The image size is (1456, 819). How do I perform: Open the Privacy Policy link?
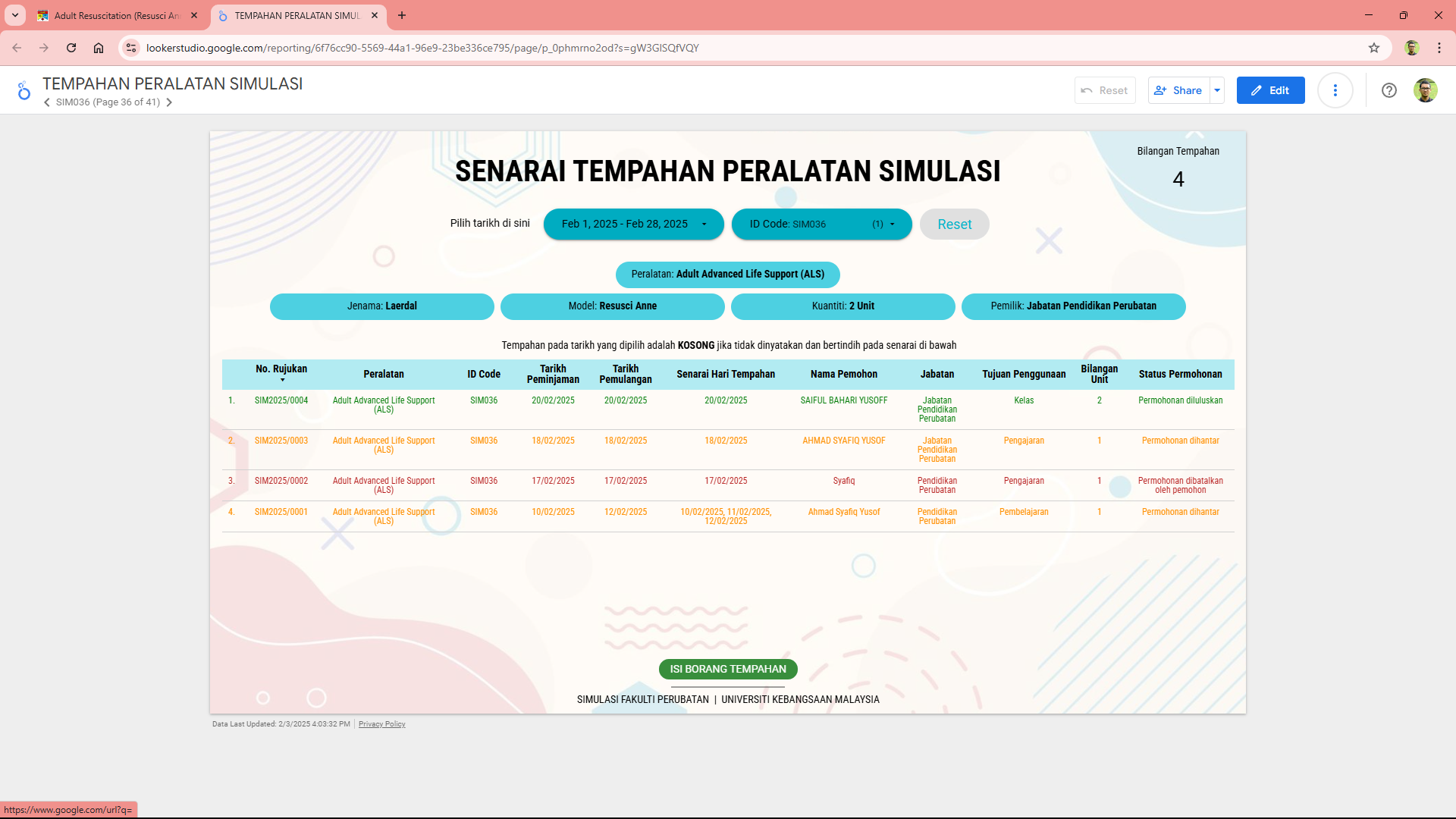click(381, 724)
